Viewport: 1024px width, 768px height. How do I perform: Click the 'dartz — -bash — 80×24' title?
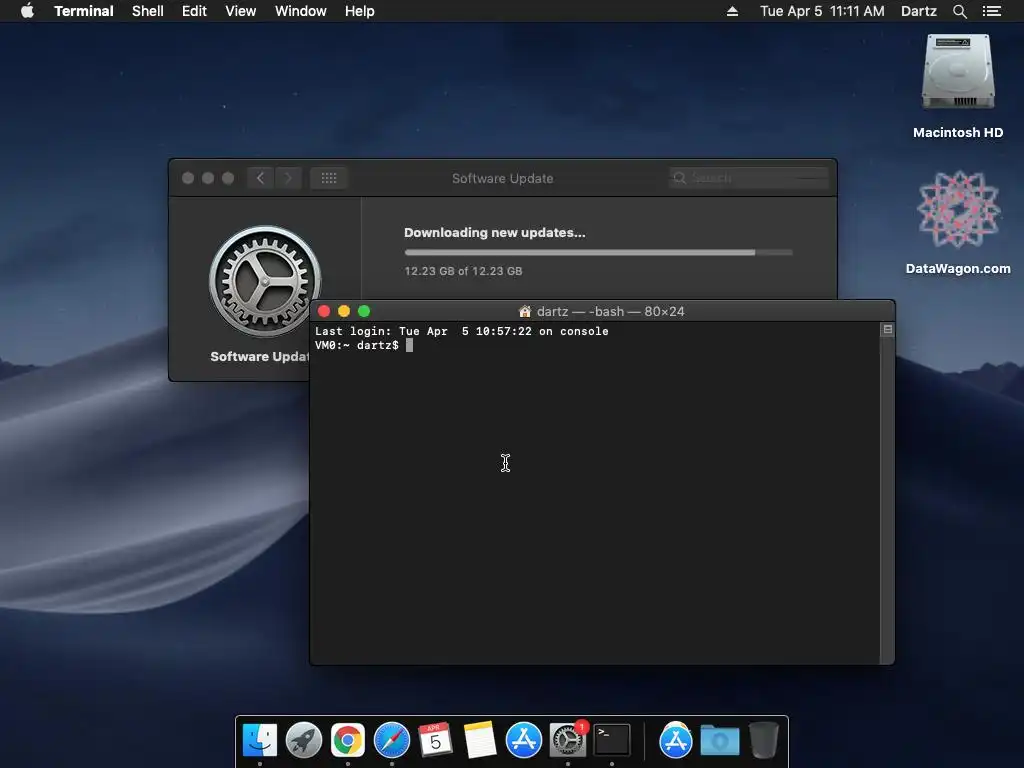611,312
